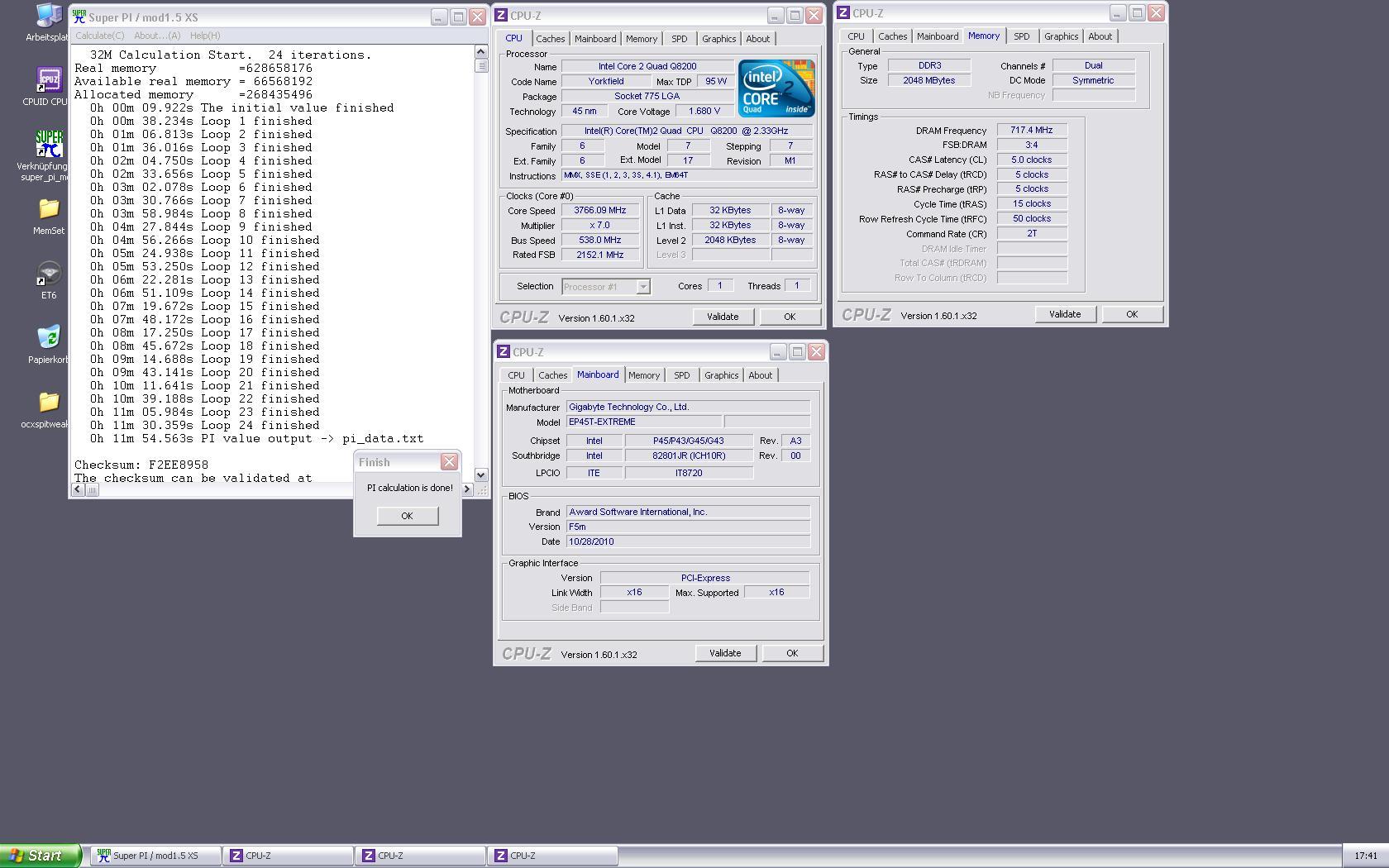This screenshot has width=1389, height=868.
Task: Click Super PI horizontal scrollbar right arrow
Action: (467, 489)
